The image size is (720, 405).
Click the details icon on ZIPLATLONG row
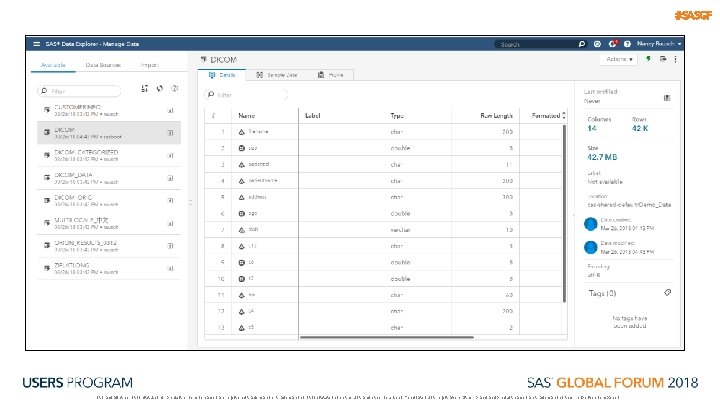tap(170, 269)
